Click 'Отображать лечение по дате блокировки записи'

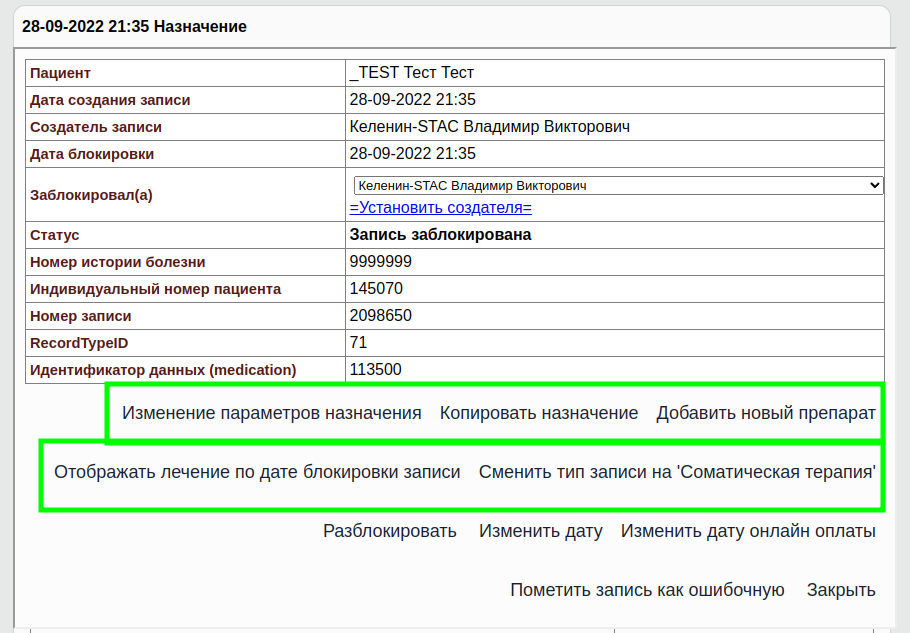pos(257,472)
